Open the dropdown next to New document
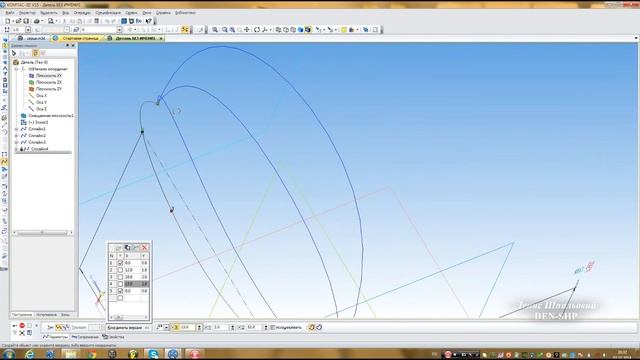 pyautogui.click(x=13, y=21)
